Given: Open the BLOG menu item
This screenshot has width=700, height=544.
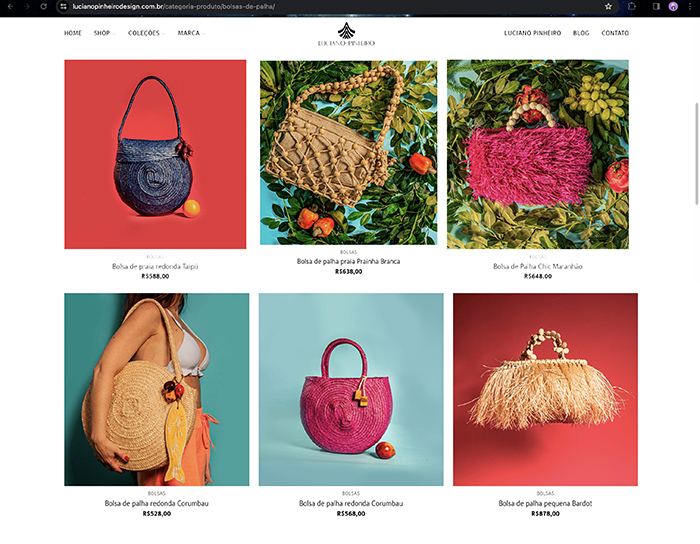Looking at the screenshot, I should pos(581,33).
